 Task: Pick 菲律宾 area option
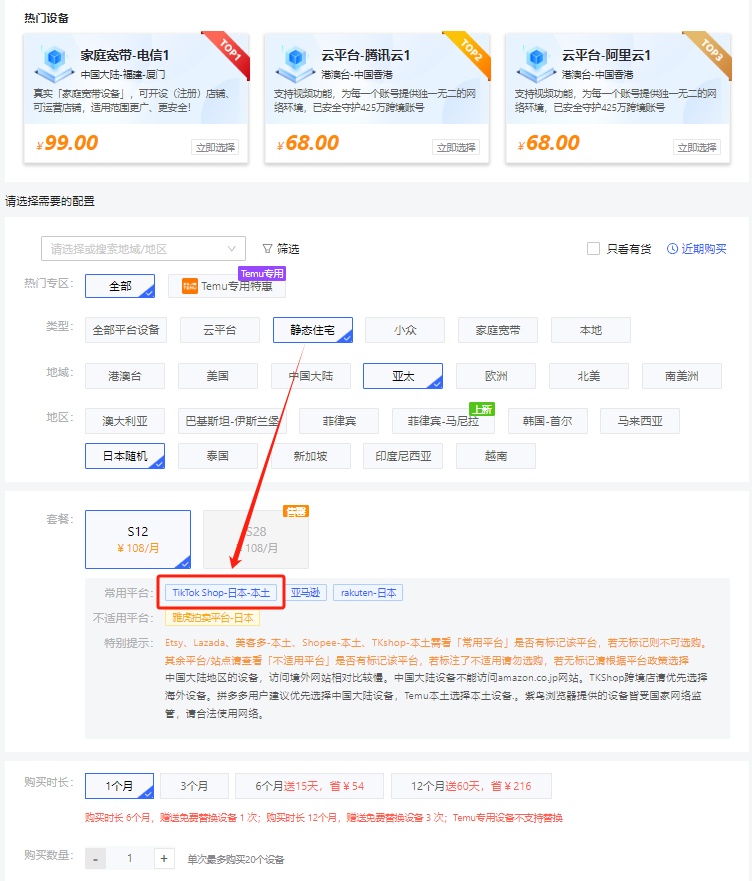339,421
